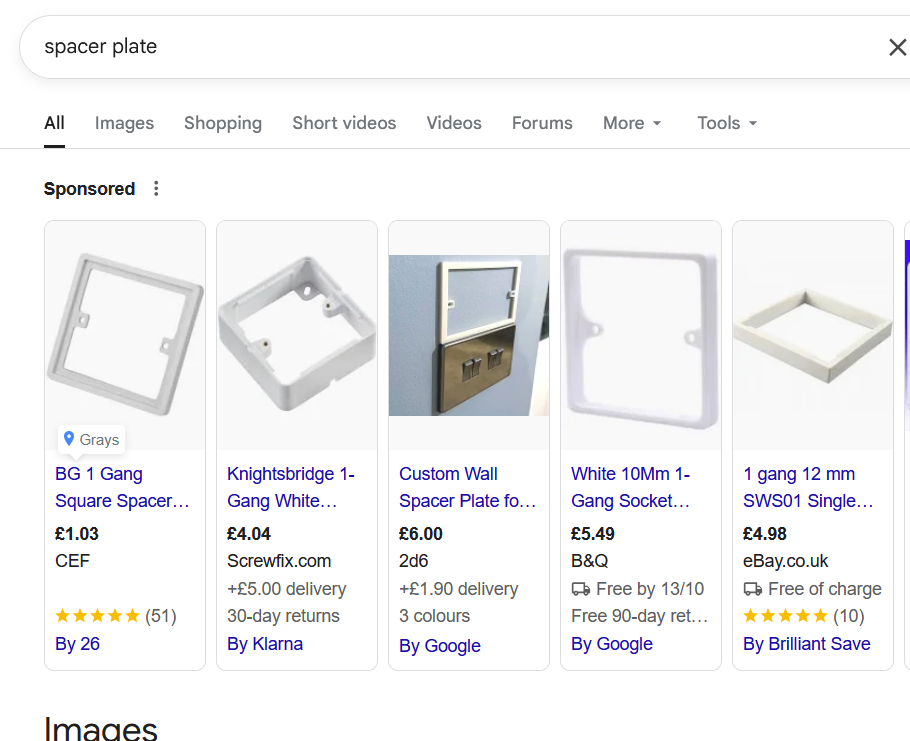The image size is (910, 741).
Task: Switch to the Shopping tab
Action: 223,123
